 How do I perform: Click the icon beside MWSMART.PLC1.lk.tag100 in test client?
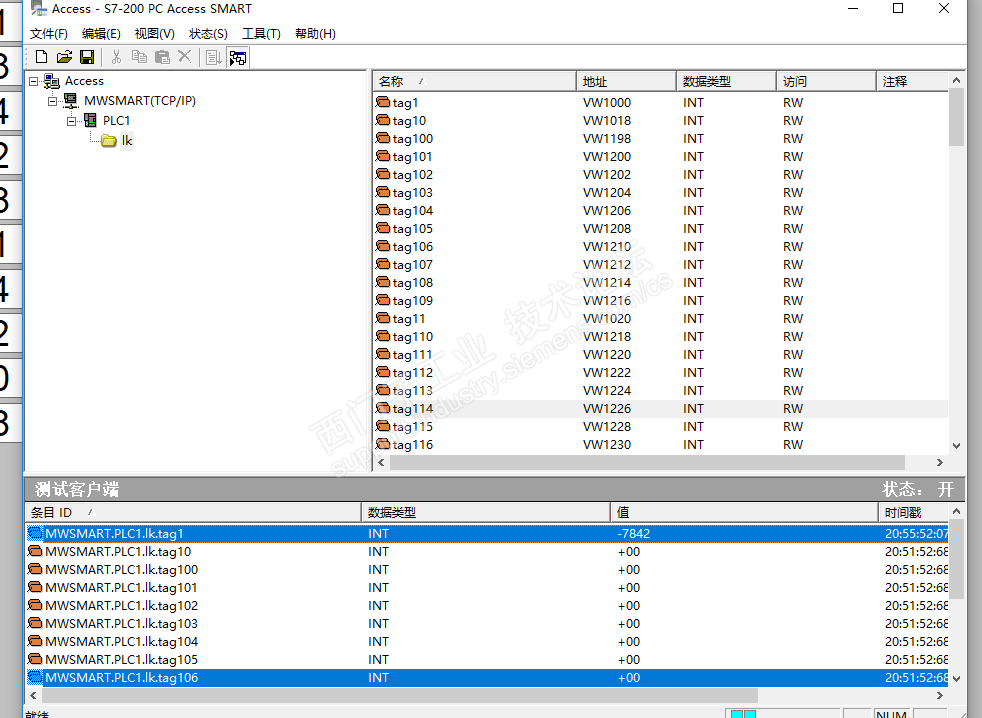36,570
